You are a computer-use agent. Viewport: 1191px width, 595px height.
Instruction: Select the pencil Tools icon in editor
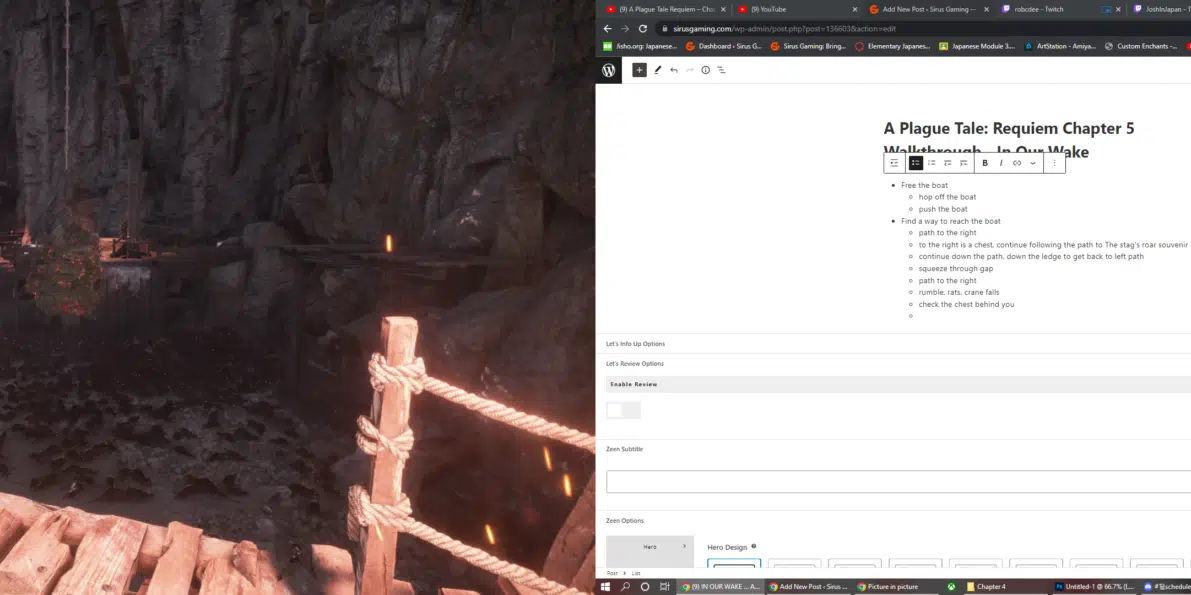point(658,70)
